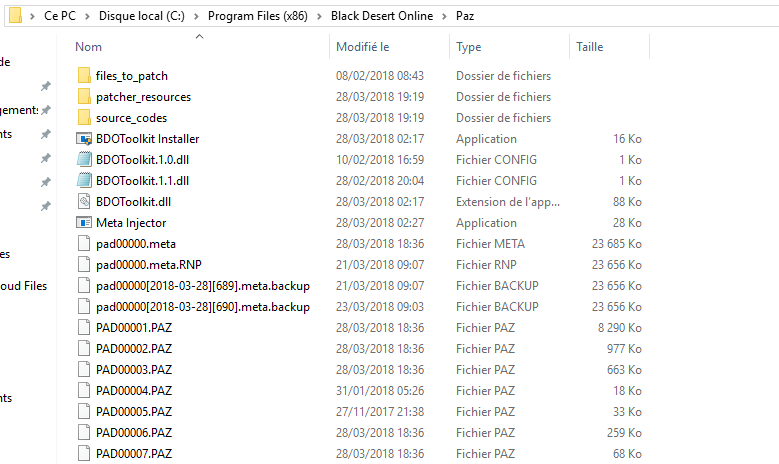Select the patcher_resources folder icon
Viewport: 779px width, 464px height.
[x=84, y=97]
